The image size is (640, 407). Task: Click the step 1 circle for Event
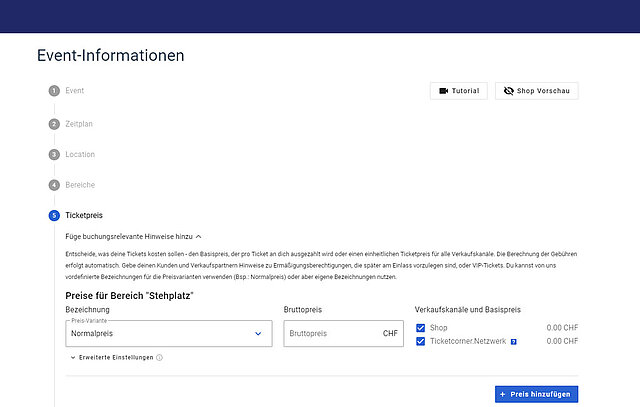pos(54,91)
